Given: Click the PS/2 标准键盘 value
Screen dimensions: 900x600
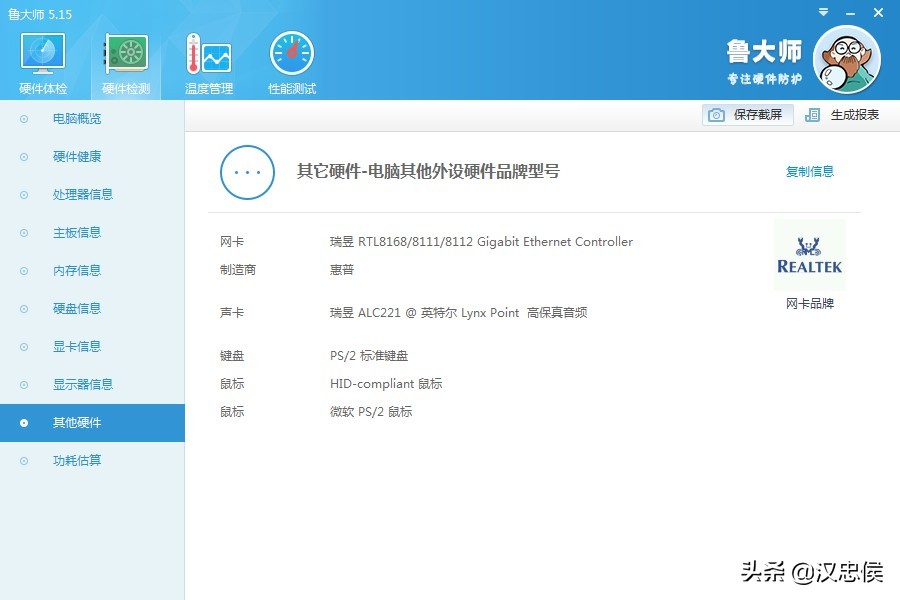Looking at the screenshot, I should [x=368, y=355].
